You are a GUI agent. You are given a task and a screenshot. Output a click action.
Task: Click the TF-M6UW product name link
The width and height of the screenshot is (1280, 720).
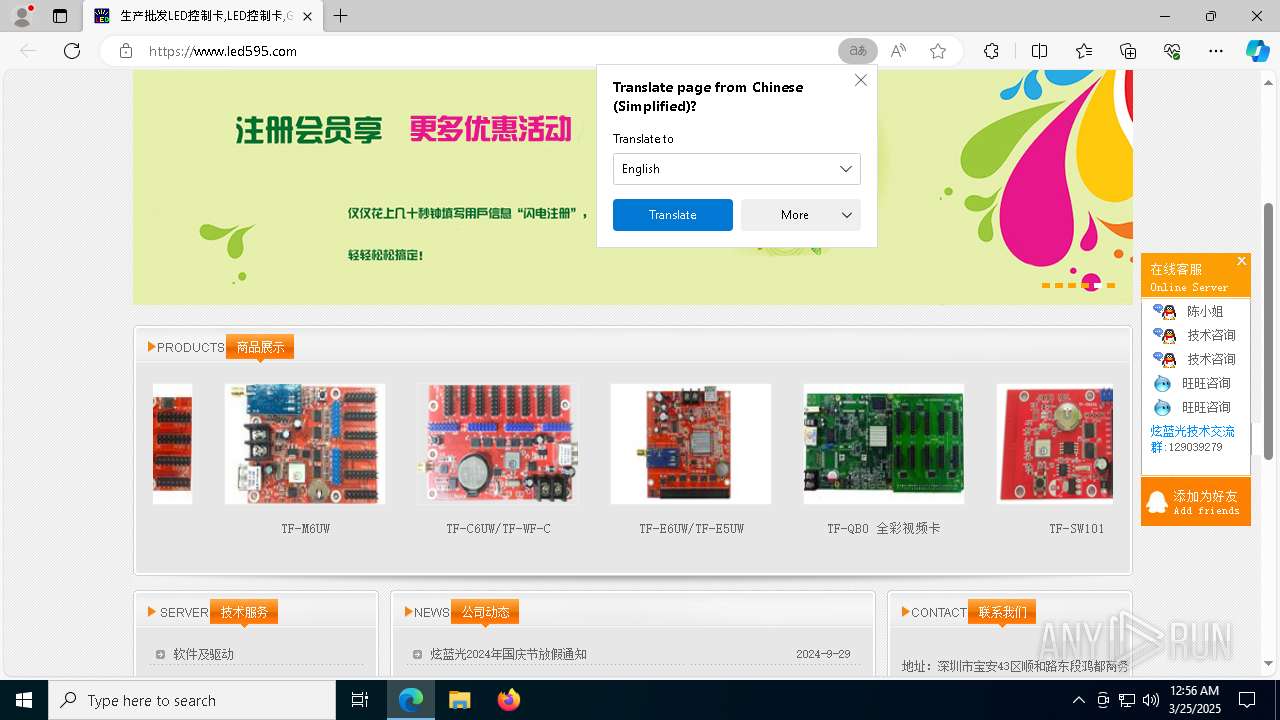click(305, 528)
